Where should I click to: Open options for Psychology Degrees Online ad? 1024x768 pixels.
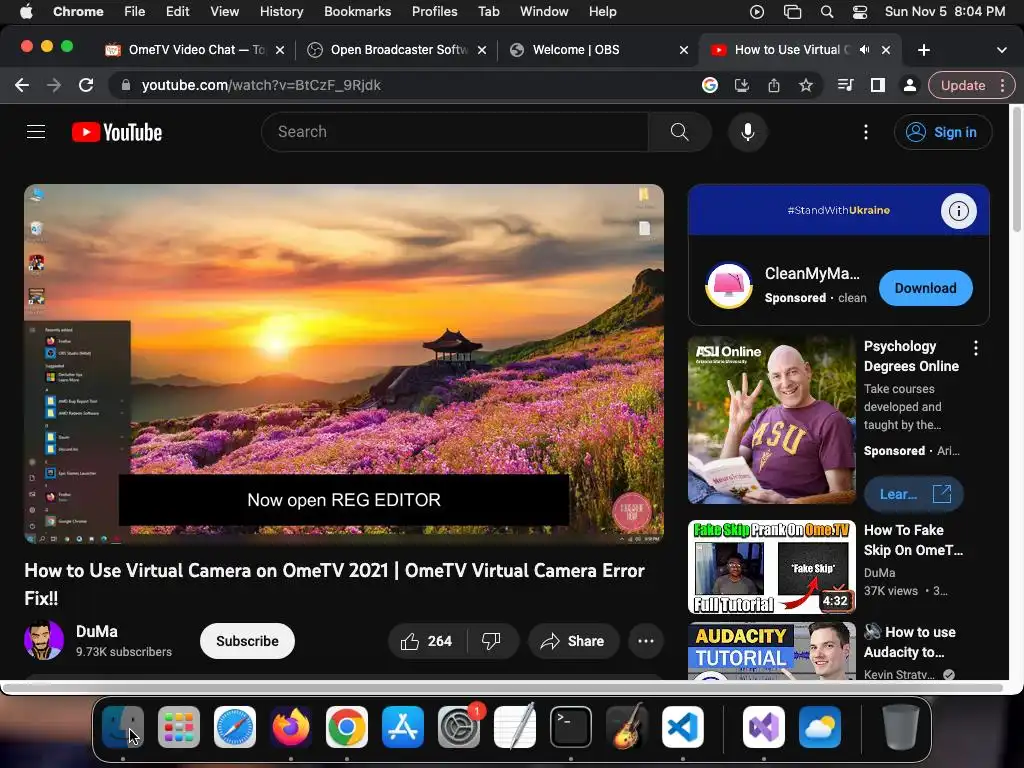pos(976,348)
